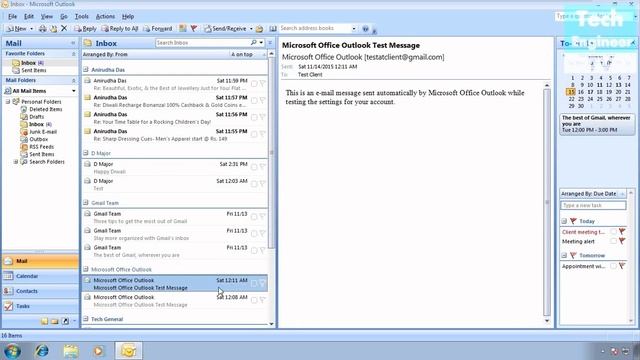
Task: Click the Categorize icon in toolbar
Action: tap(183, 29)
